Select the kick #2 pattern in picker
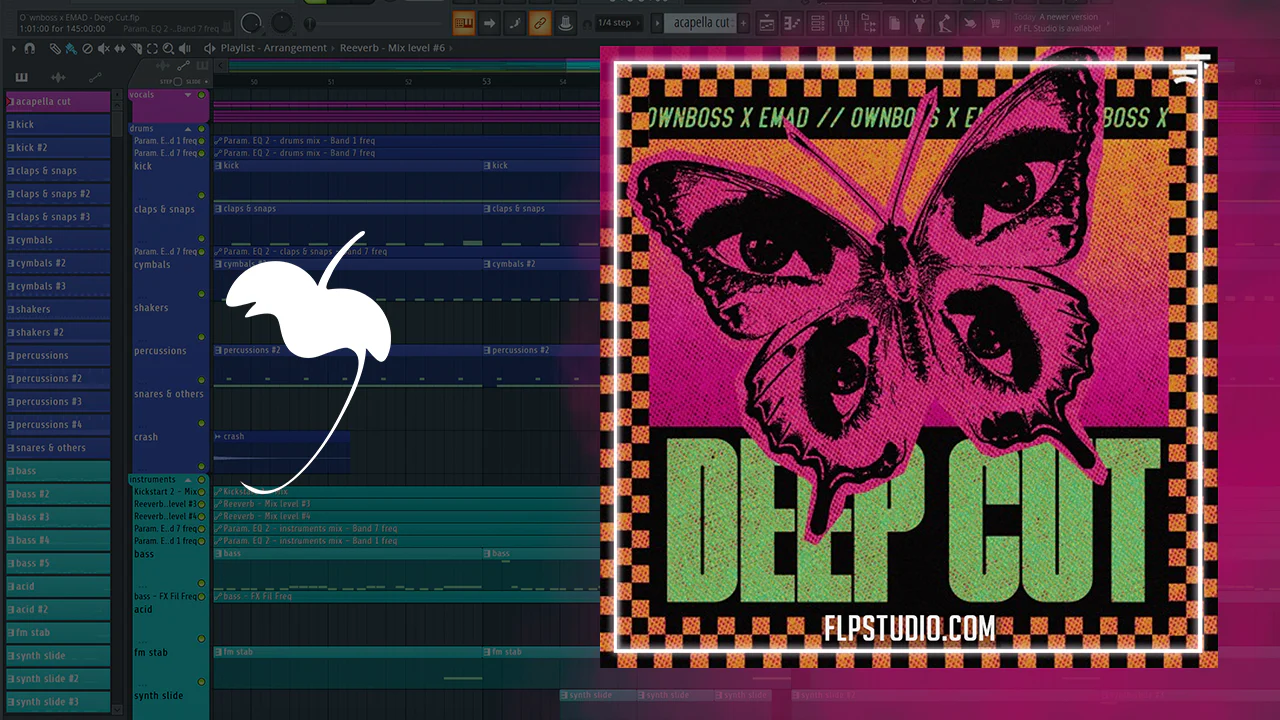1280x720 pixels. (x=58, y=148)
